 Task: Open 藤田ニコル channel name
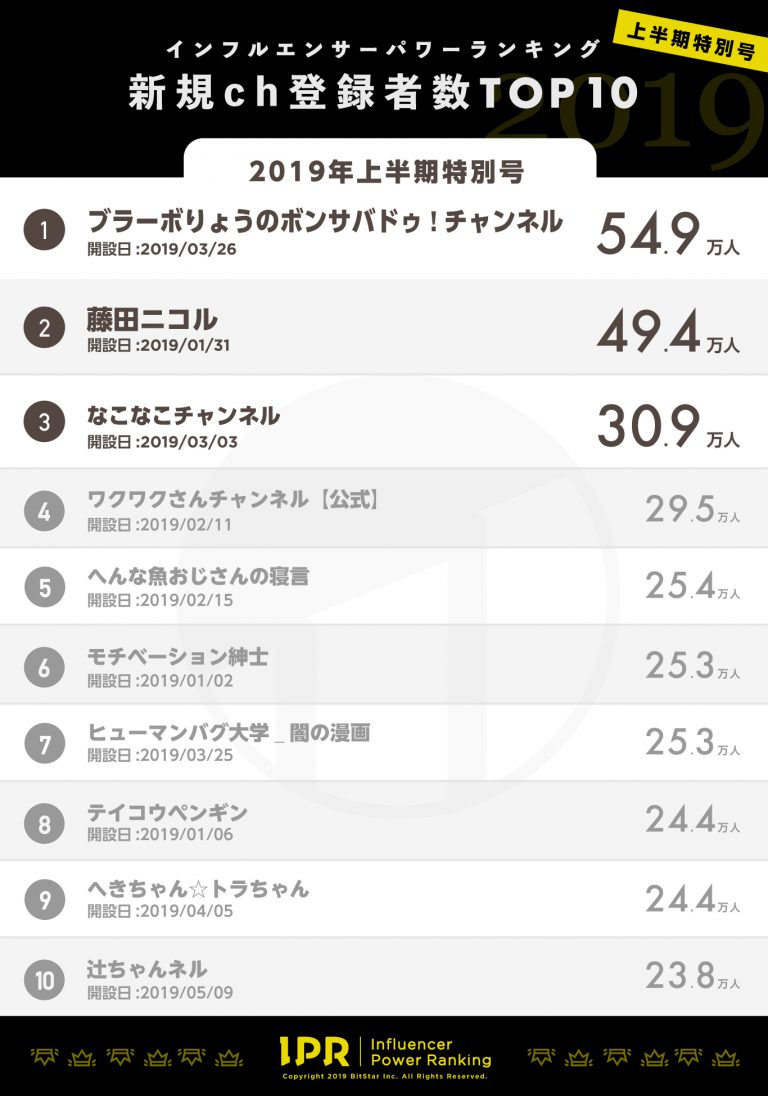(x=152, y=319)
